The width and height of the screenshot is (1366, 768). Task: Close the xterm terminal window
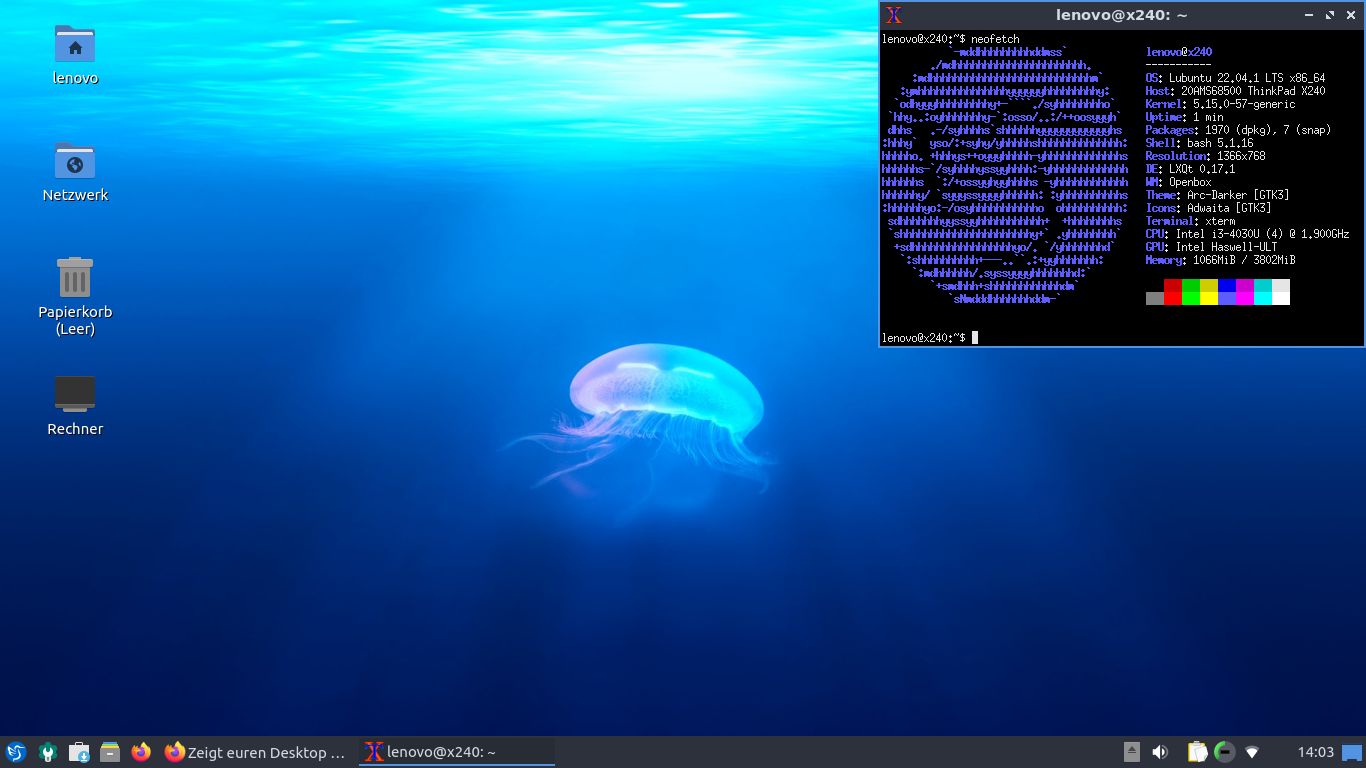pos(1351,15)
